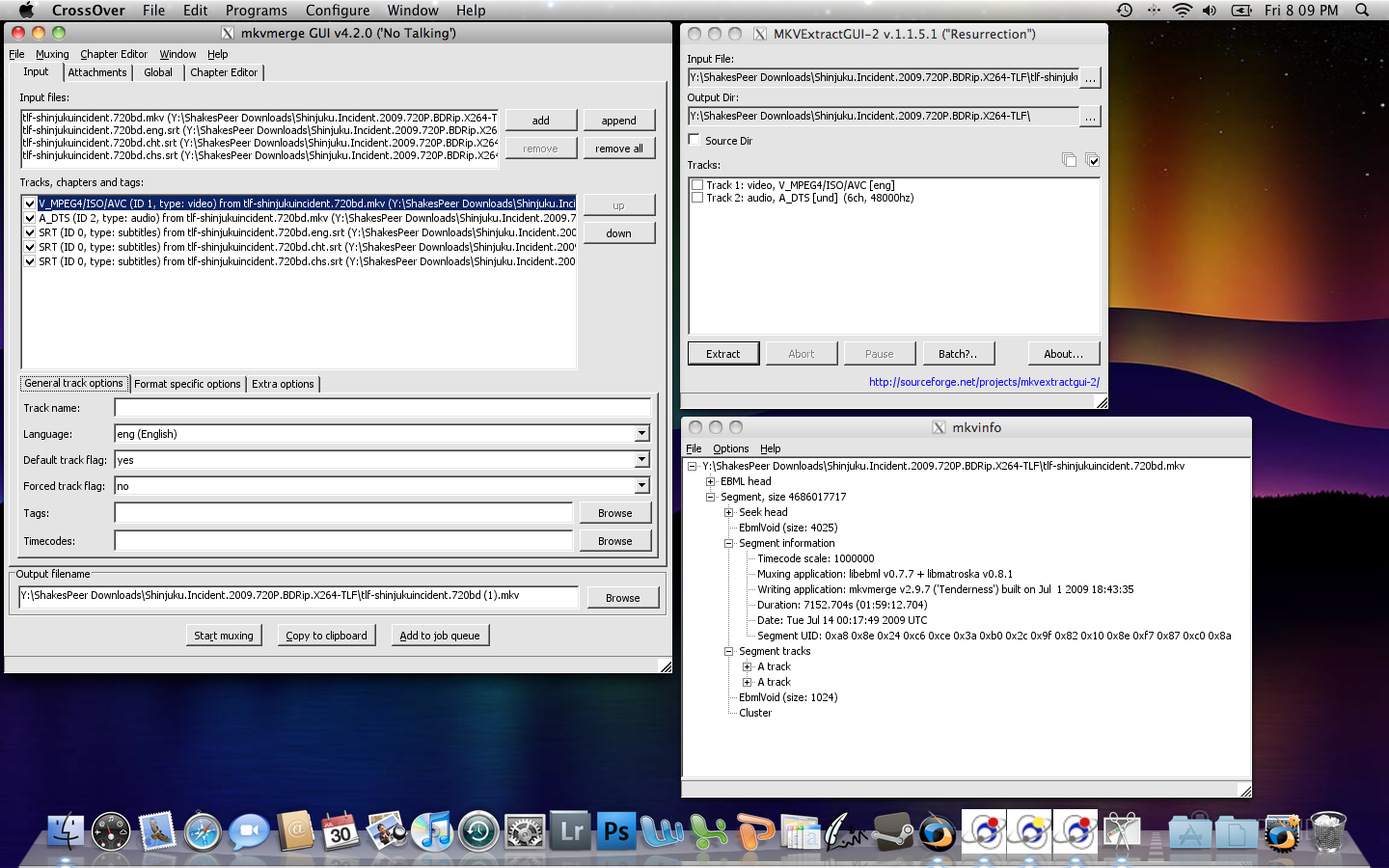Open the Forced track flag dropdown
Viewport: 1389px width, 868px height.
coord(641,486)
